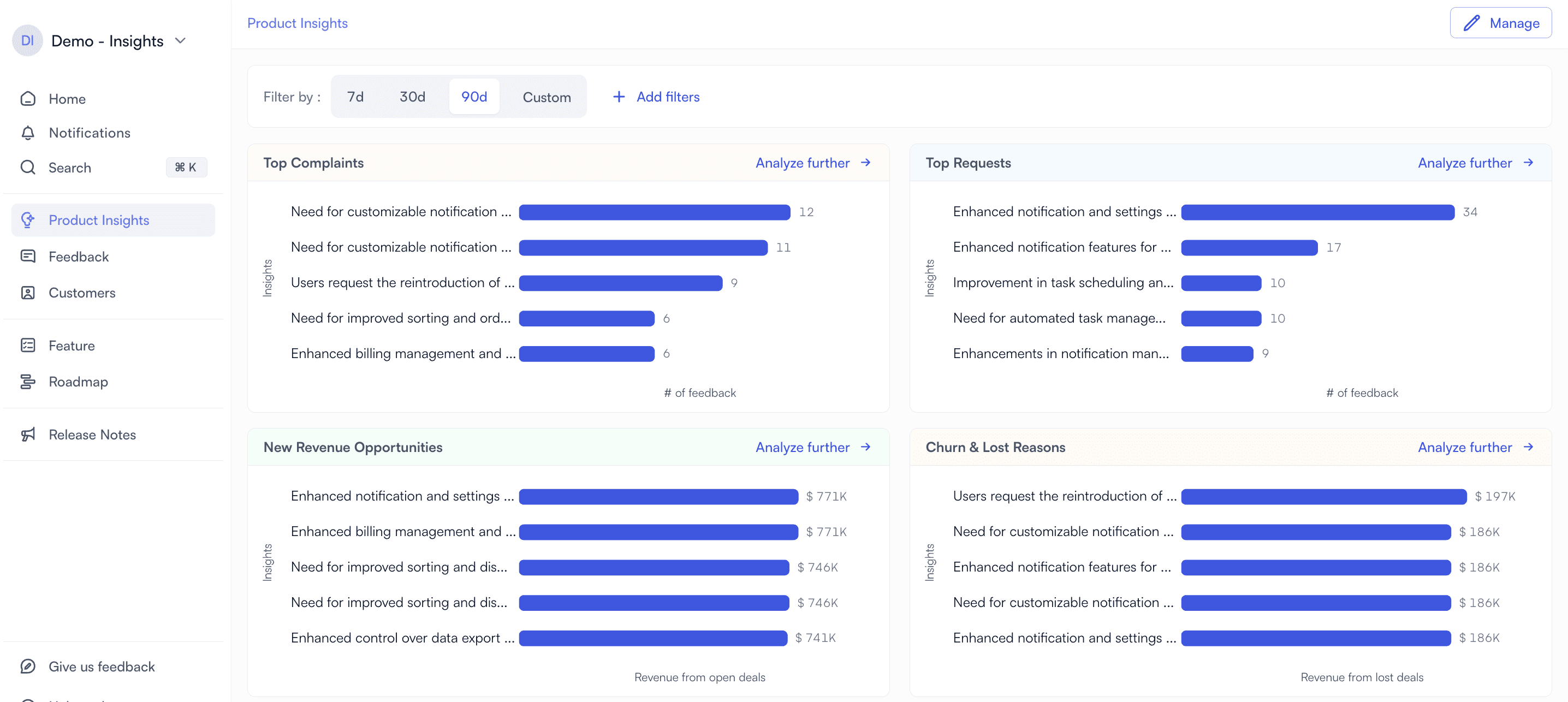The height and width of the screenshot is (702, 1568).
Task: Click the Roadmap icon in sidebar
Action: (x=28, y=382)
